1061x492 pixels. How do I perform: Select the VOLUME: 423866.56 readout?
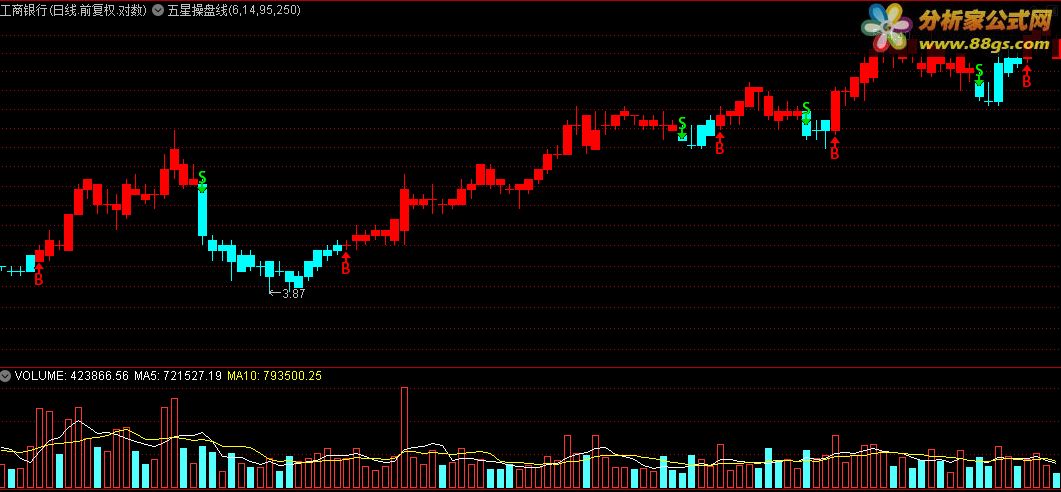pos(71,376)
